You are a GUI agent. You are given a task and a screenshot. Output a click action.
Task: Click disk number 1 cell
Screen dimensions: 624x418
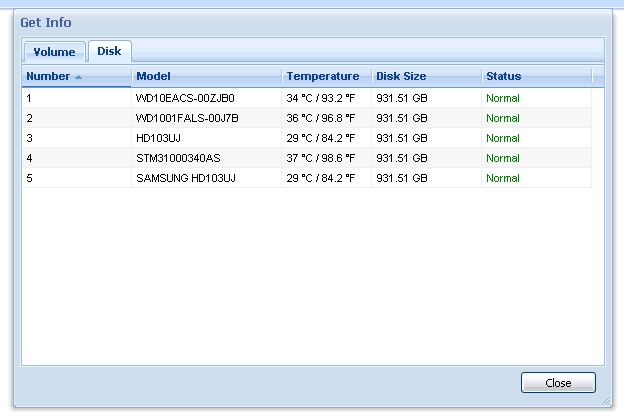(76, 98)
